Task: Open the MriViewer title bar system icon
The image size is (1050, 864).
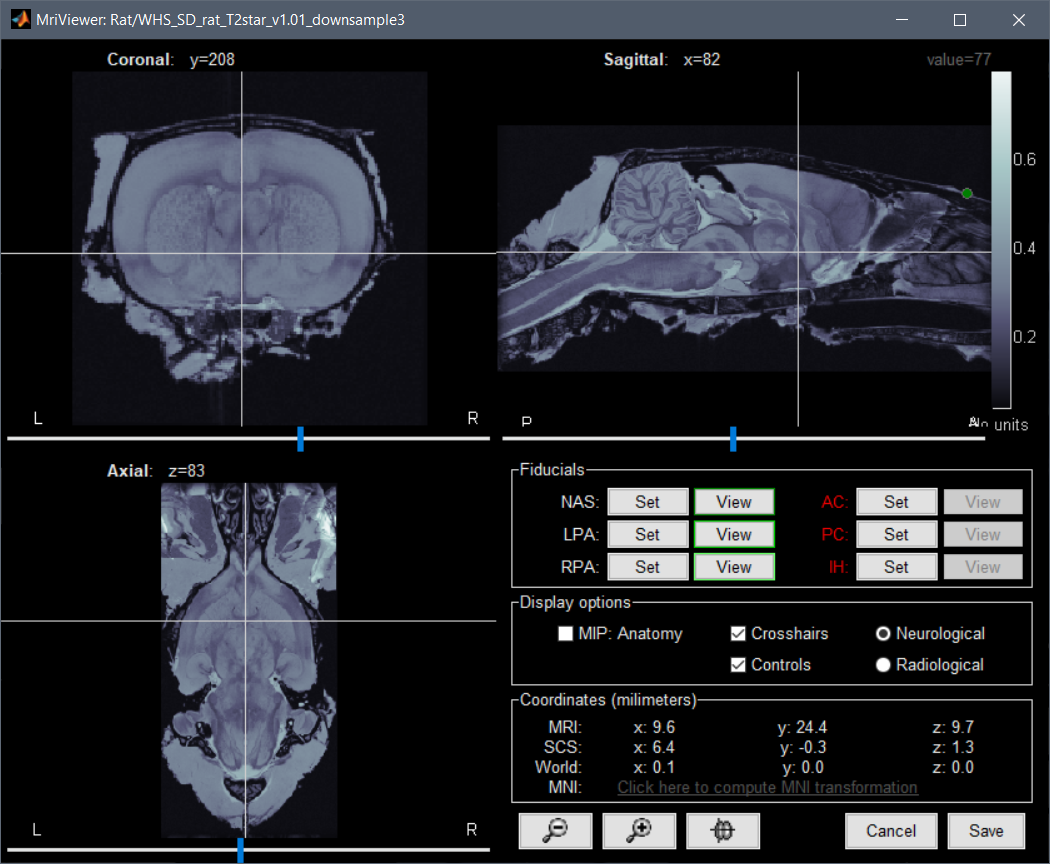Action: click(x=20, y=19)
